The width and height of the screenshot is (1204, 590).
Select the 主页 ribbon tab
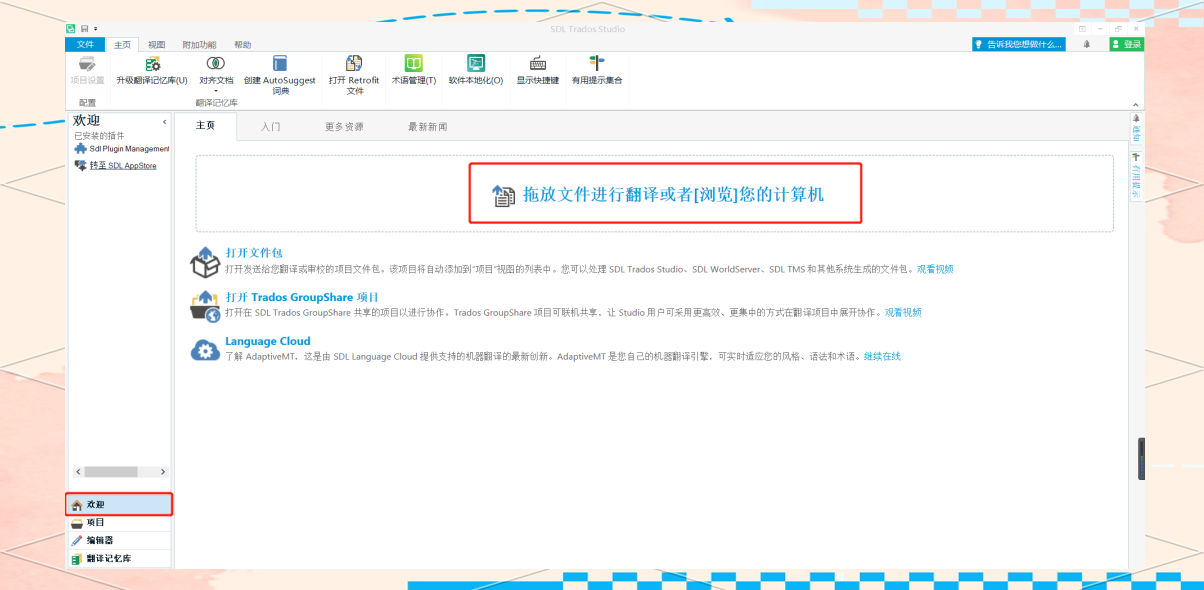pyautogui.click(x=122, y=45)
